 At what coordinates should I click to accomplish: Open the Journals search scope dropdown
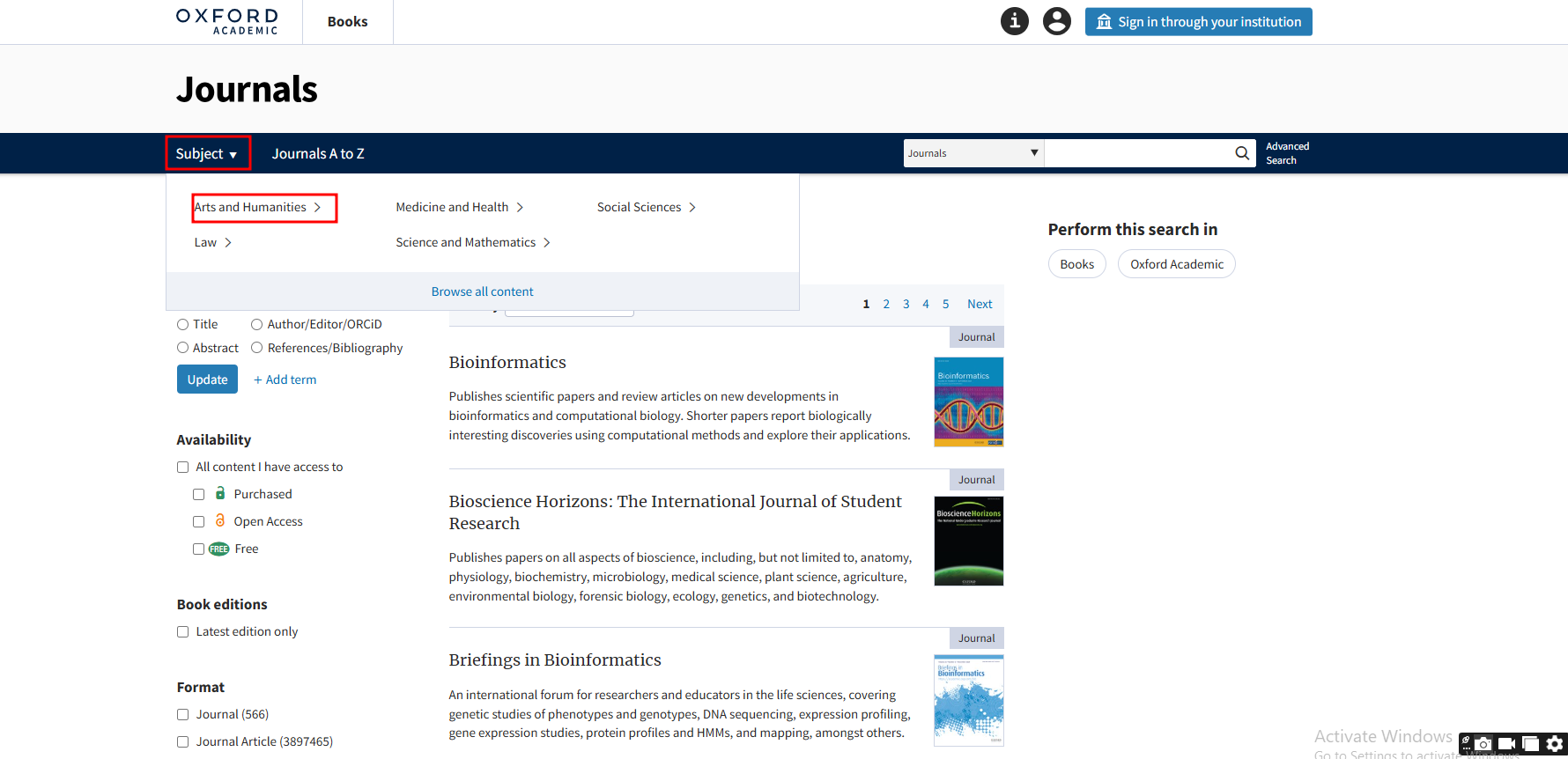pyautogui.click(x=973, y=153)
